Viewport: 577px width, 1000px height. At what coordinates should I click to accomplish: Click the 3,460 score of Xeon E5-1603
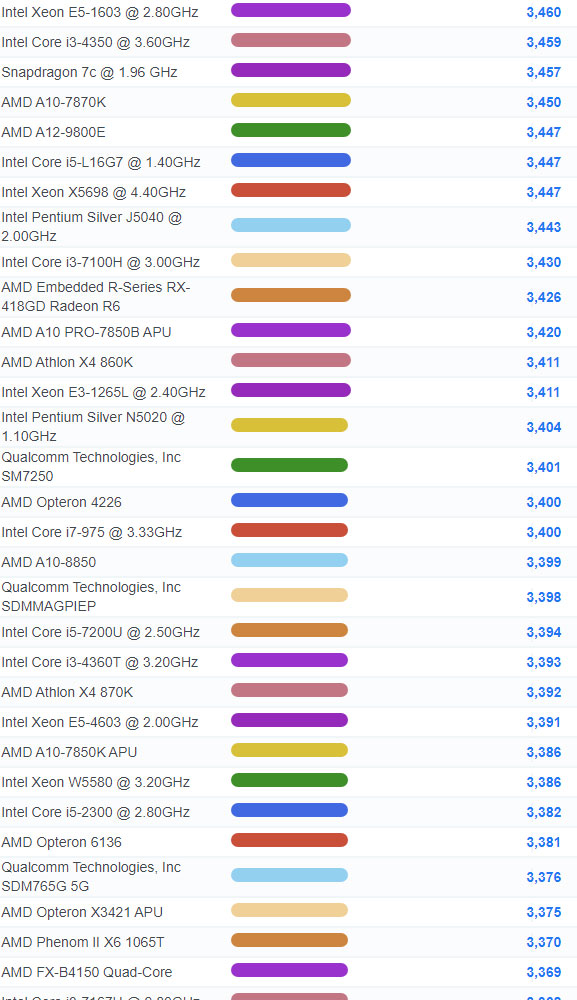click(x=544, y=12)
